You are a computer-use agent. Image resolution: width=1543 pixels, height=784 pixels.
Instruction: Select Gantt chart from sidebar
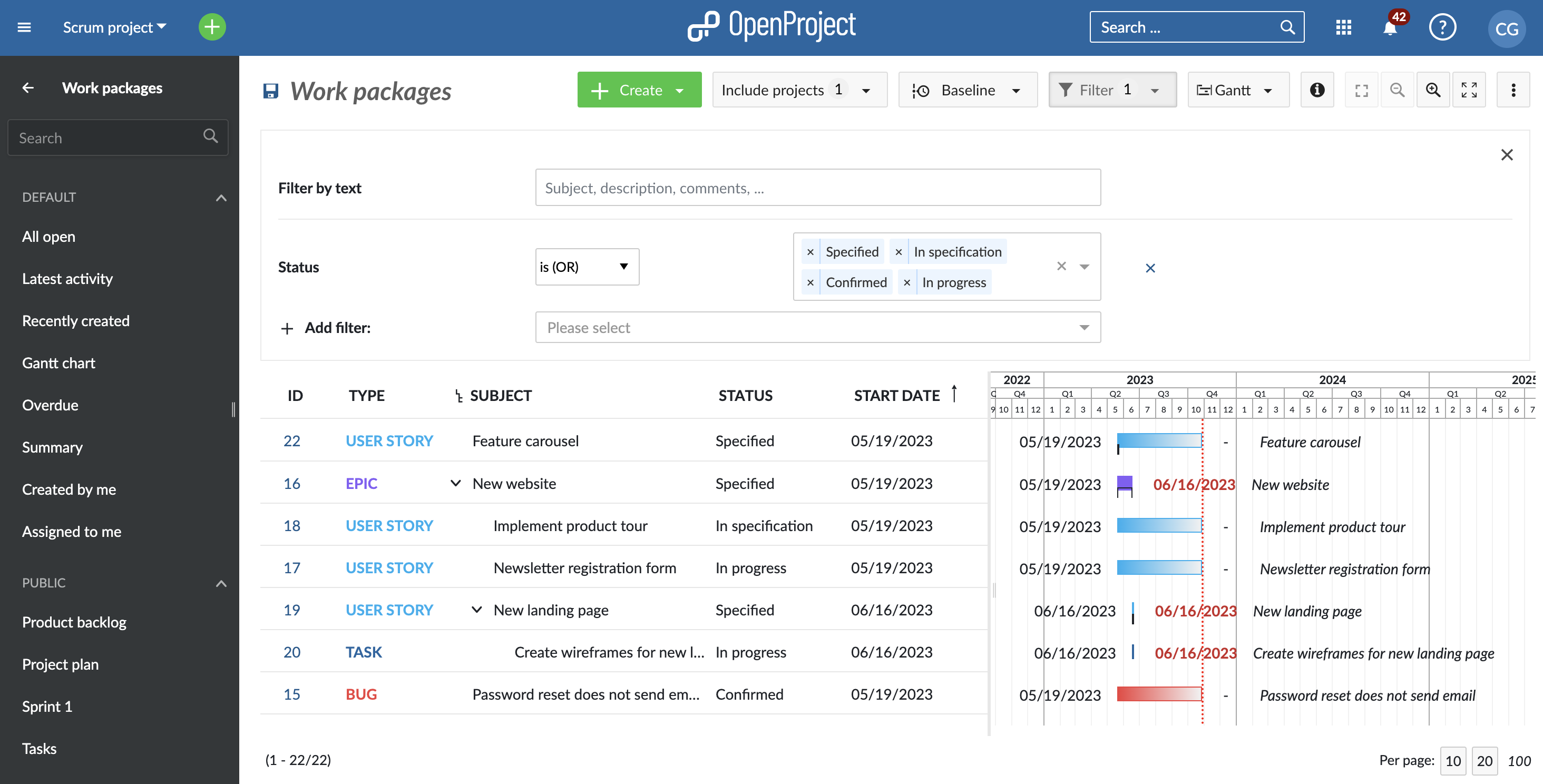[58, 362]
